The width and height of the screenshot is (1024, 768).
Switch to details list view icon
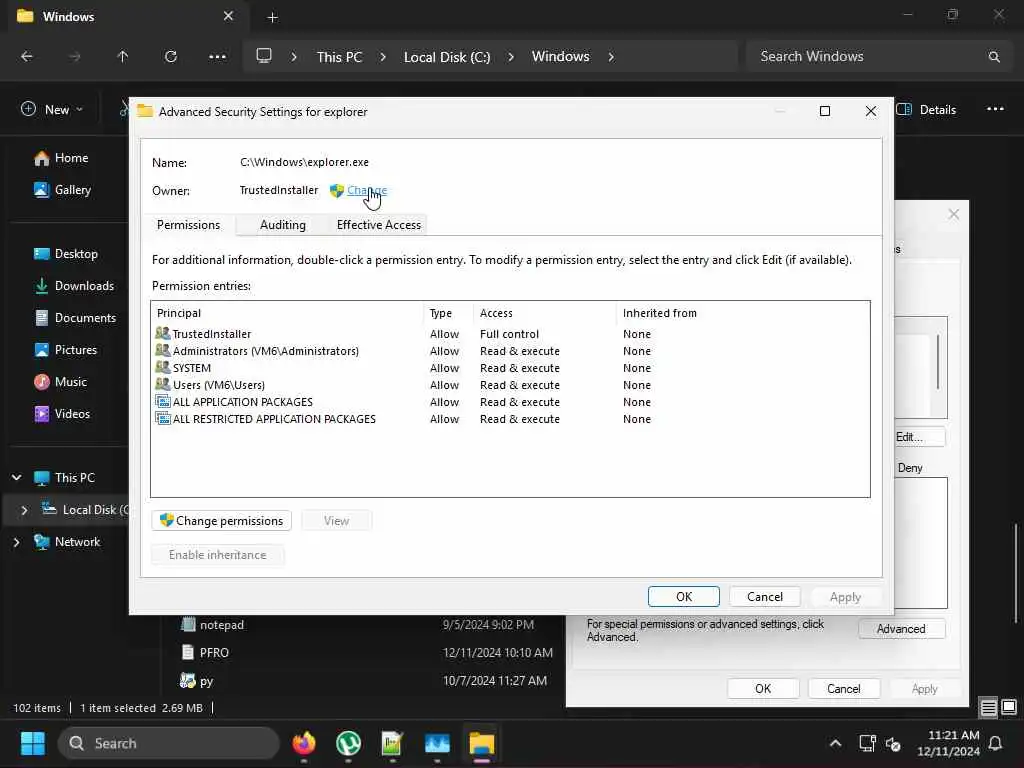[x=989, y=708]
